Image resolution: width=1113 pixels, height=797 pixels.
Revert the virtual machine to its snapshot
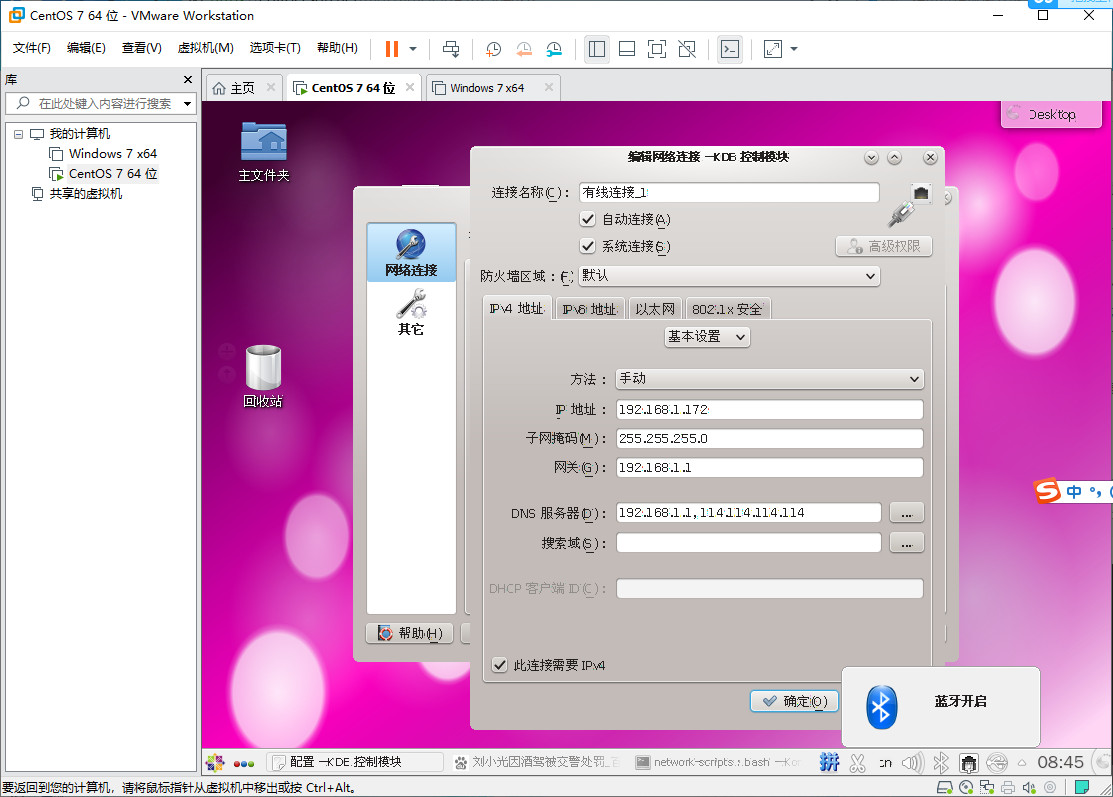point(524,49)
